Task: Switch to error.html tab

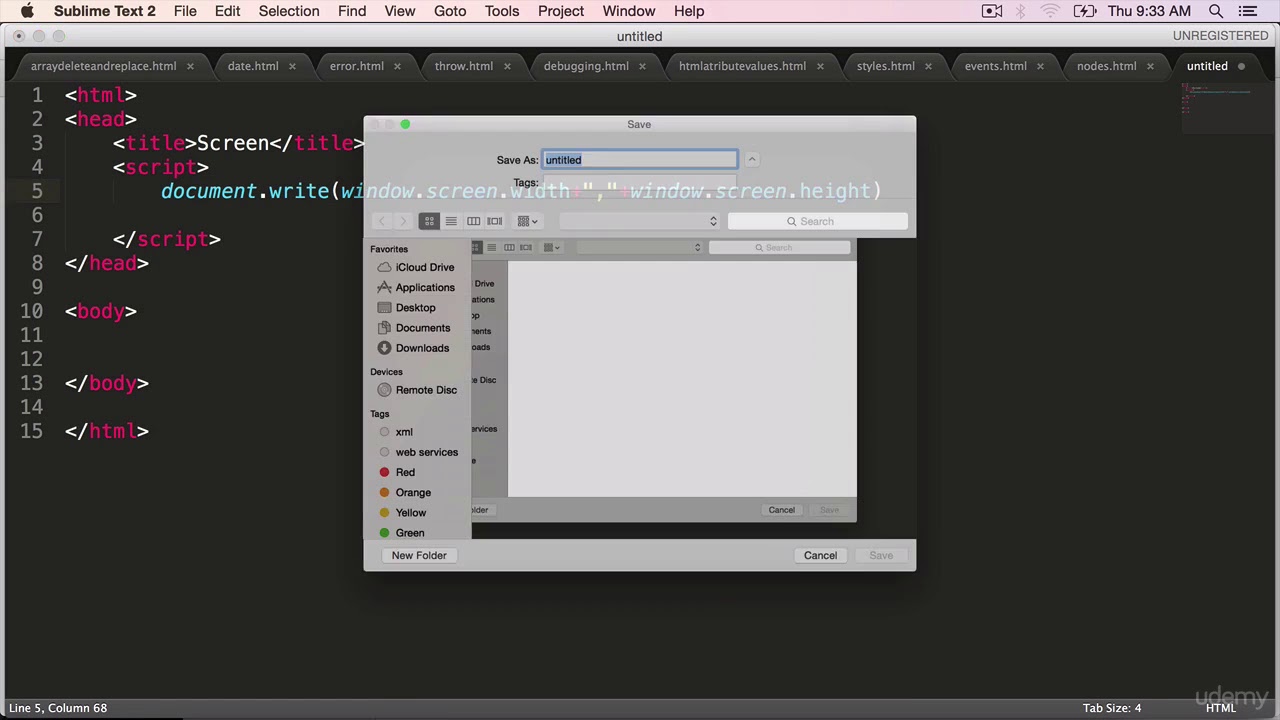Action: (357, 66)
